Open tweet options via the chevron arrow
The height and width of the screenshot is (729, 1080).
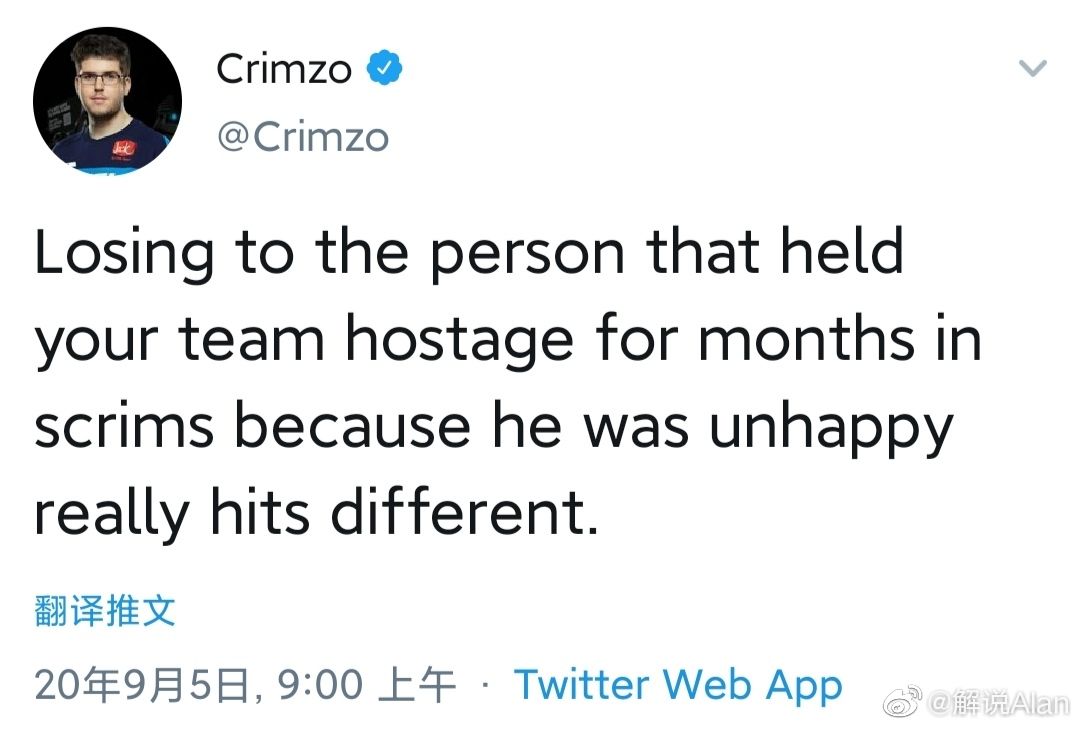pyautogui.click(x=1032, y=68)
